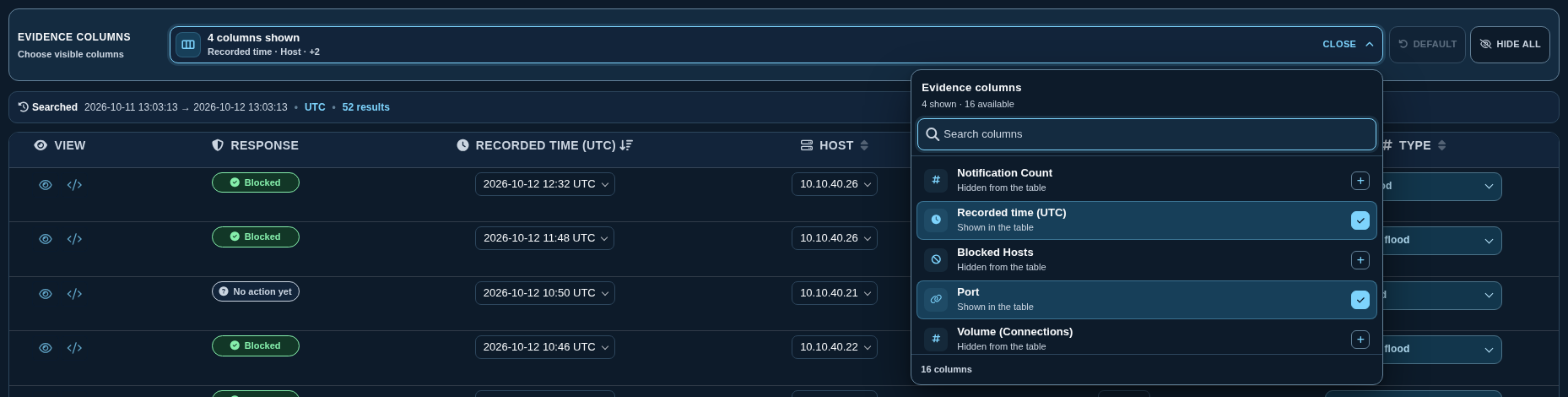Screen dimensions: 1568x397
Task: Click the link icon beside Port
Action: (x=936, y=299)
